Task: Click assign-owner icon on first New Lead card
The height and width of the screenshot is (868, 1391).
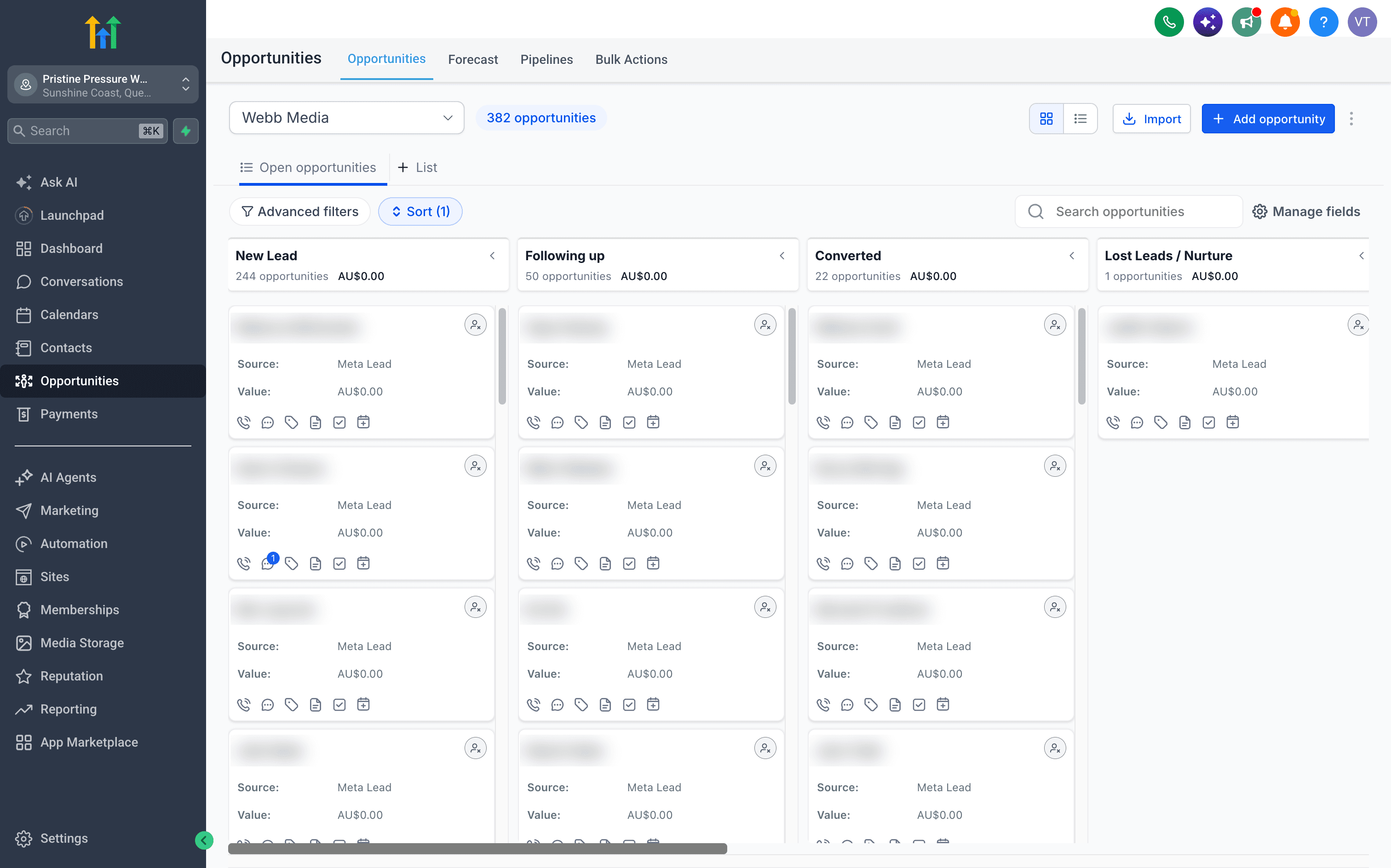Action: point(475,325)
